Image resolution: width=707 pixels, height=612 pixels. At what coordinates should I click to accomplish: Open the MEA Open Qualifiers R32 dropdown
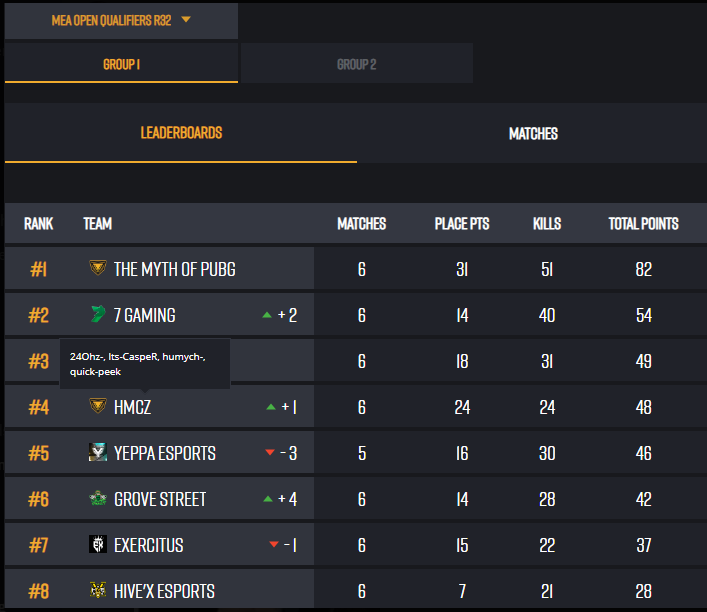point(121,21)
